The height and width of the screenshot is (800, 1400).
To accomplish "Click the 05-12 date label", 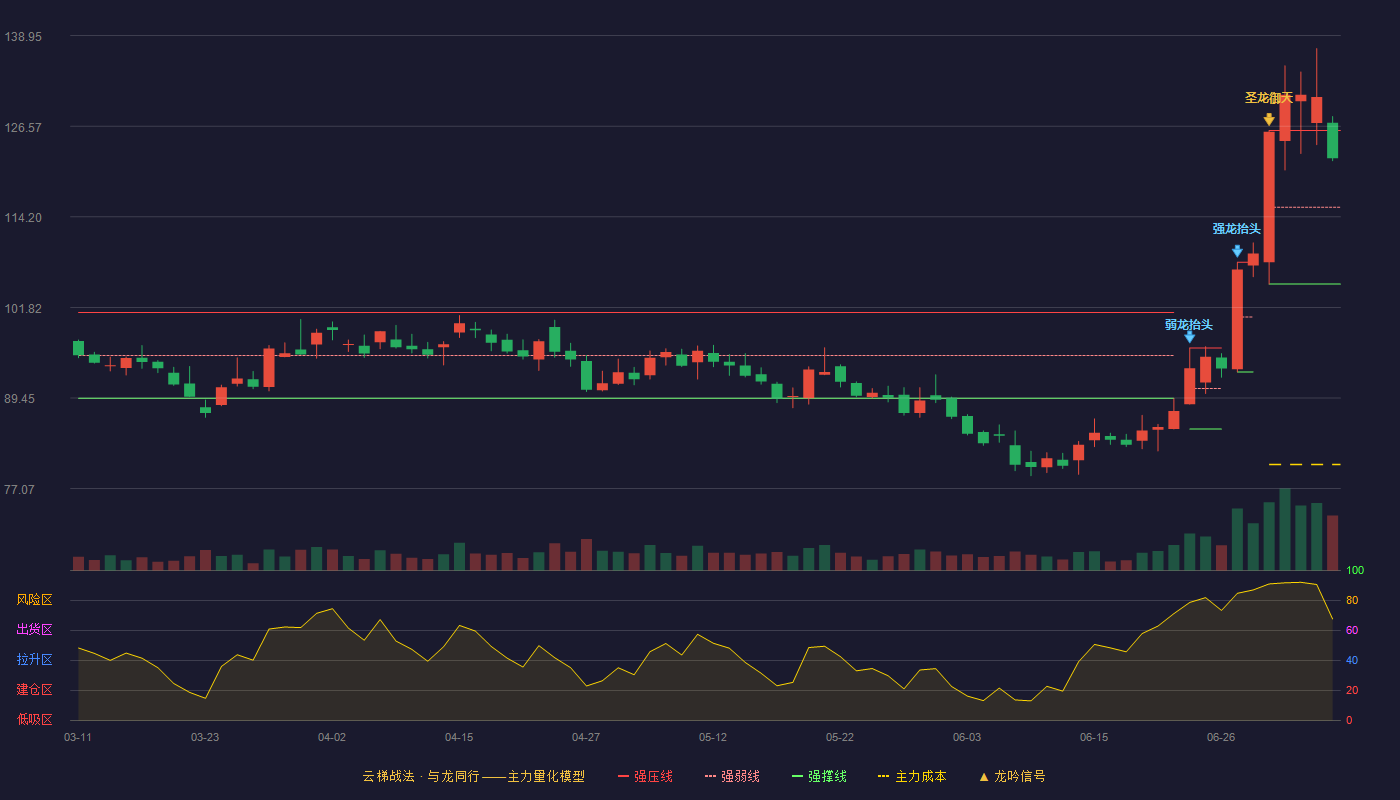I will coord(713,737).
